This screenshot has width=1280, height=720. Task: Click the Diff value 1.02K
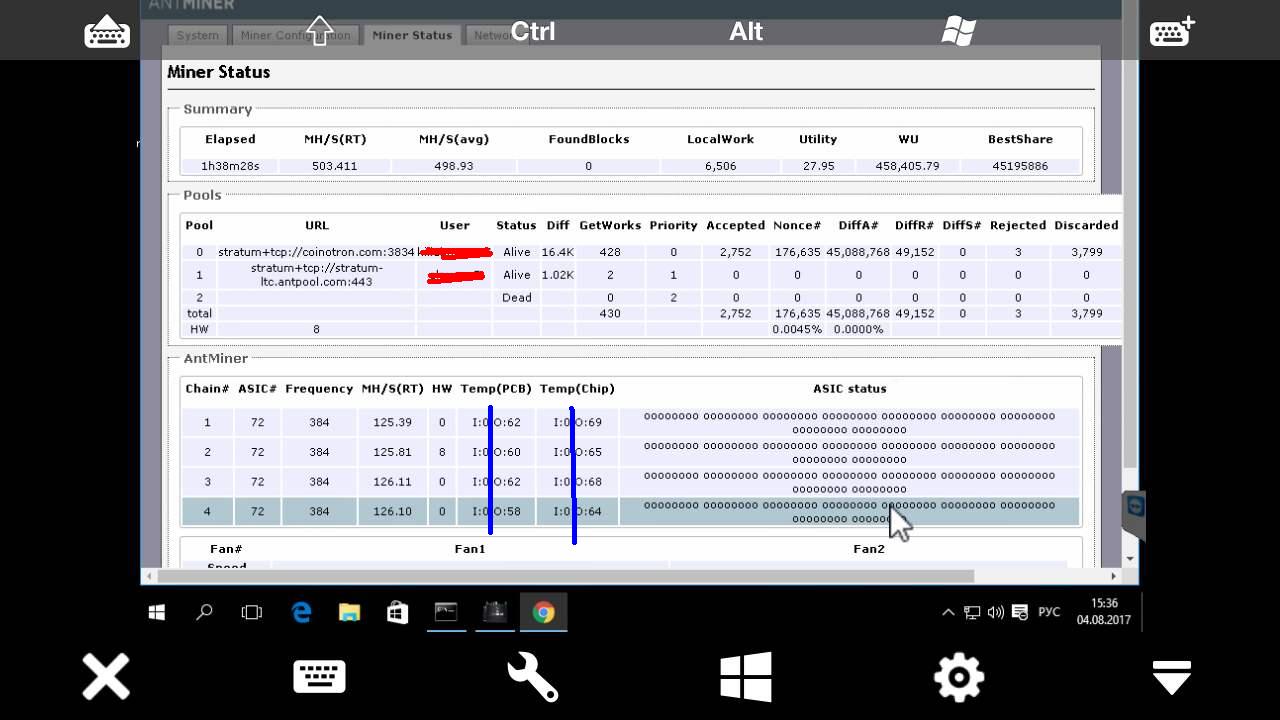557,275
